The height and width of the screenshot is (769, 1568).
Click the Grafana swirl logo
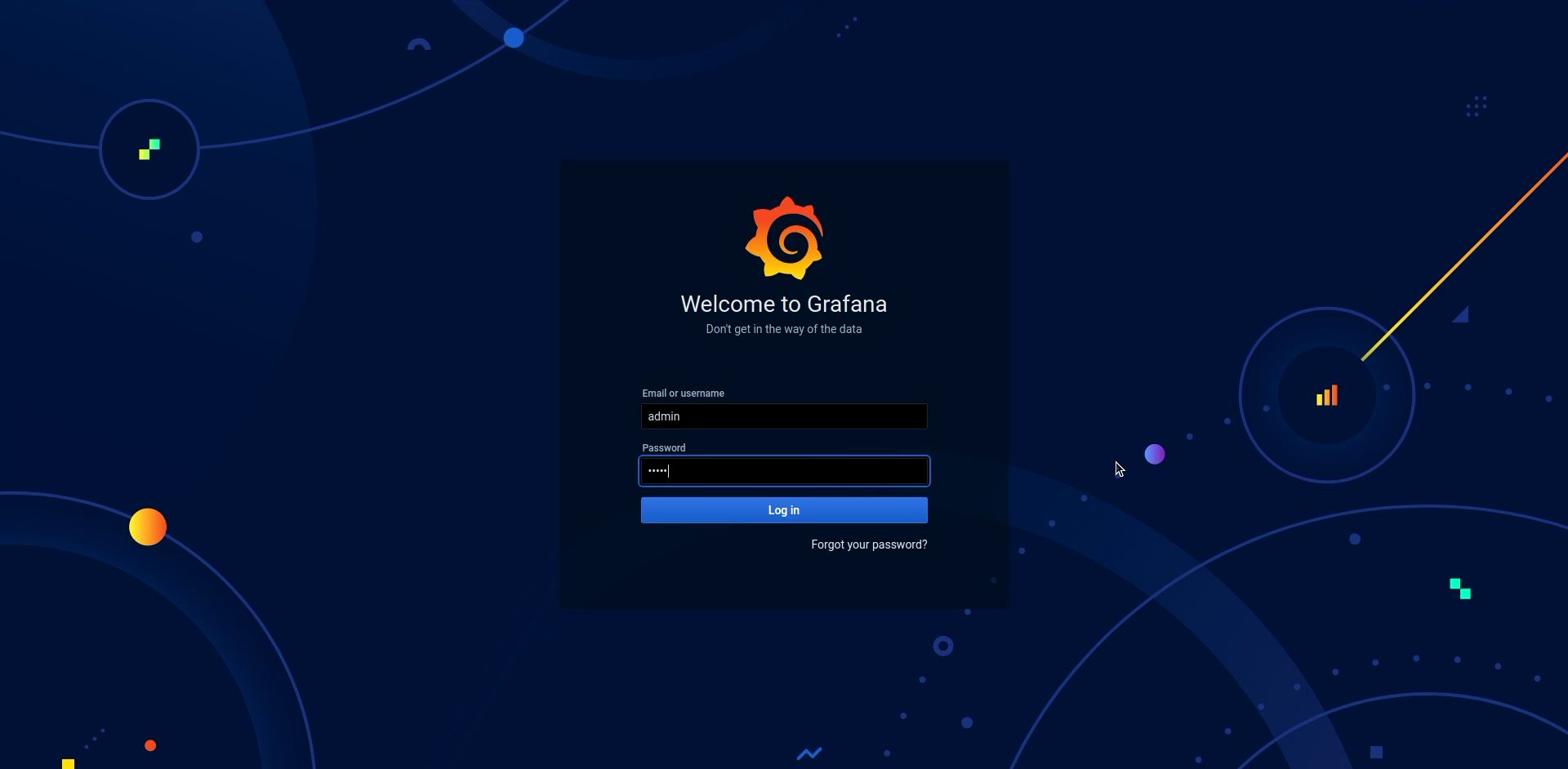[x=784, y=238]
